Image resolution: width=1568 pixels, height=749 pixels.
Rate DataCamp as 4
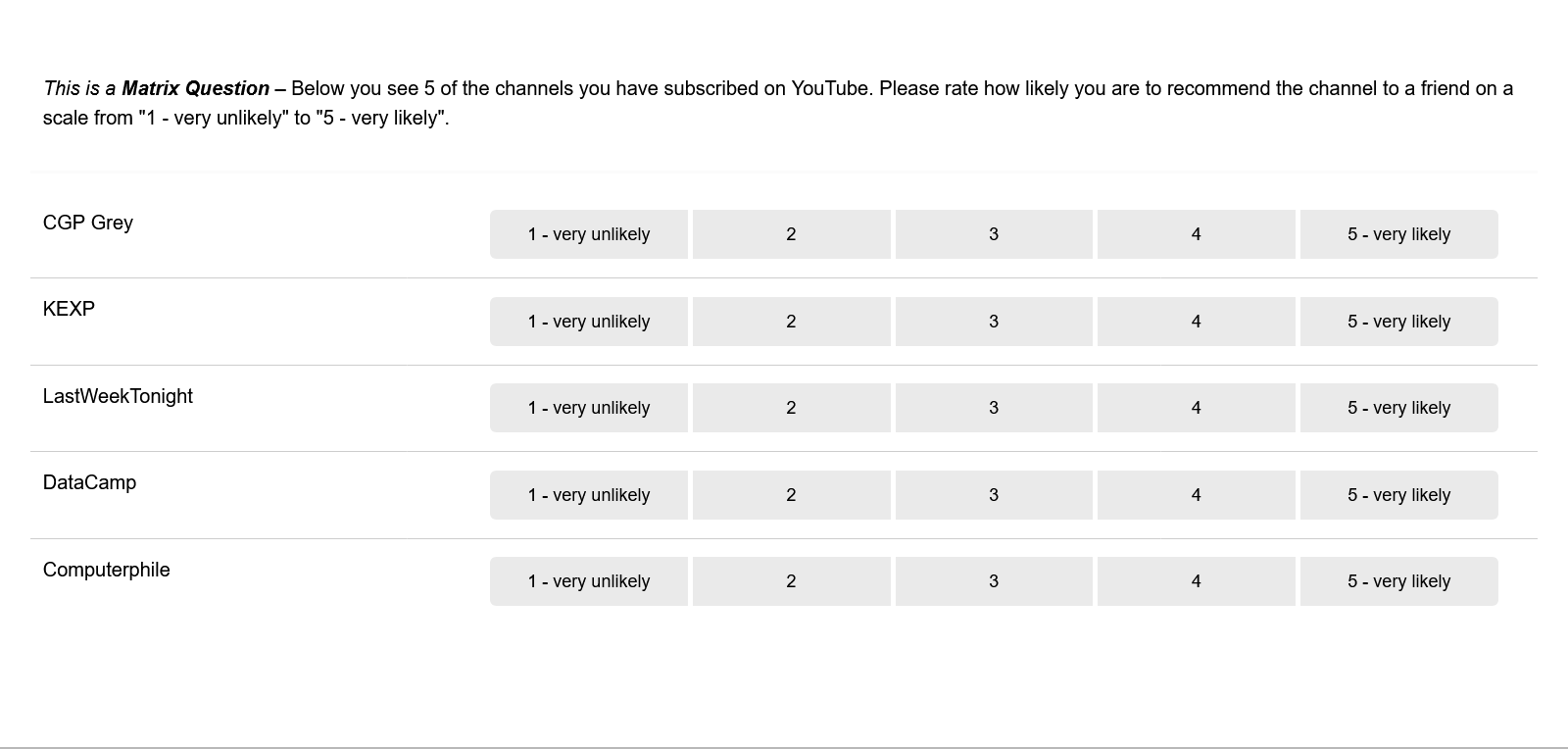tap(1196, 494)
